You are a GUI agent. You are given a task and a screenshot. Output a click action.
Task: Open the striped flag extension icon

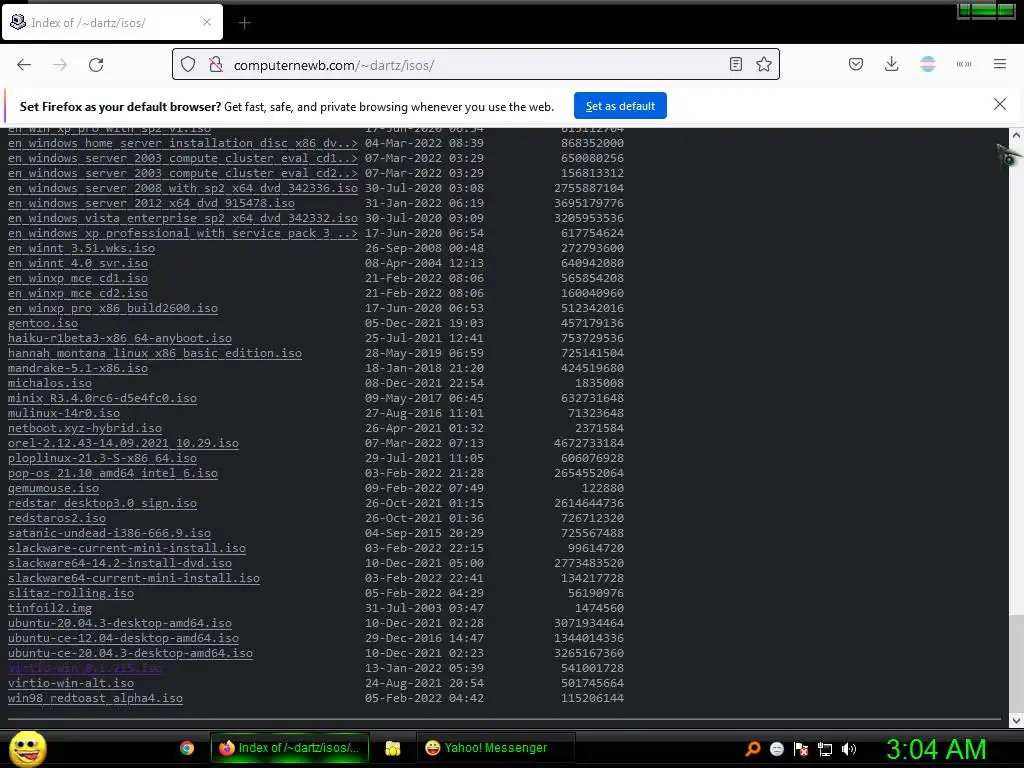[927, 64]
